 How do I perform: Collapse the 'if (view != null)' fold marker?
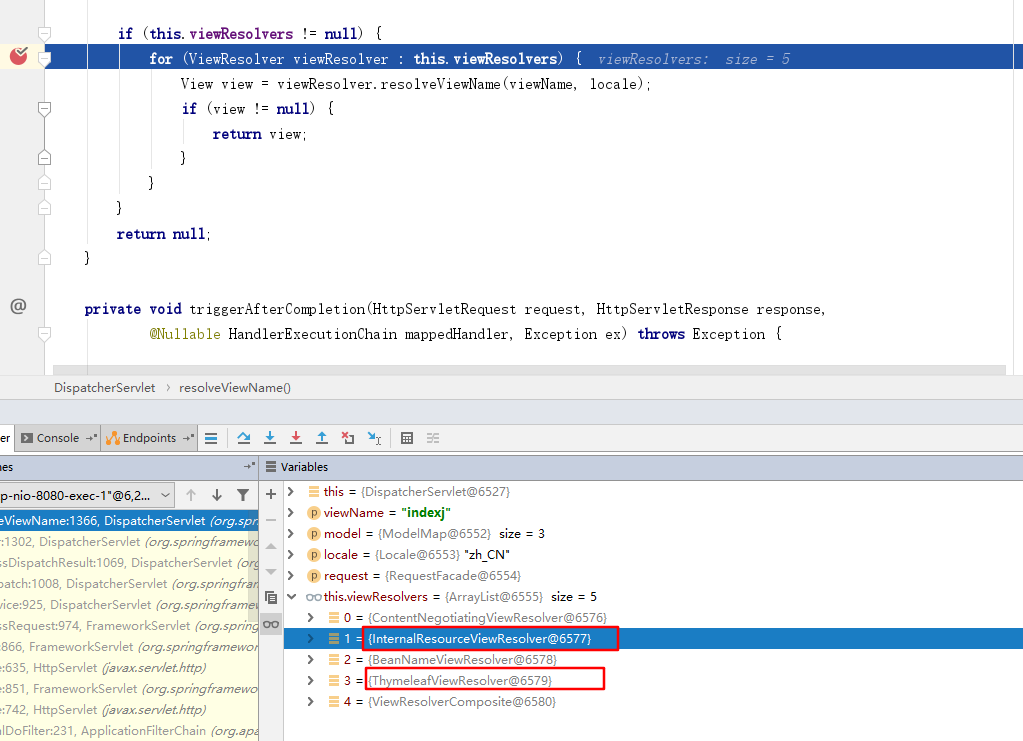[x=43, y=108]
